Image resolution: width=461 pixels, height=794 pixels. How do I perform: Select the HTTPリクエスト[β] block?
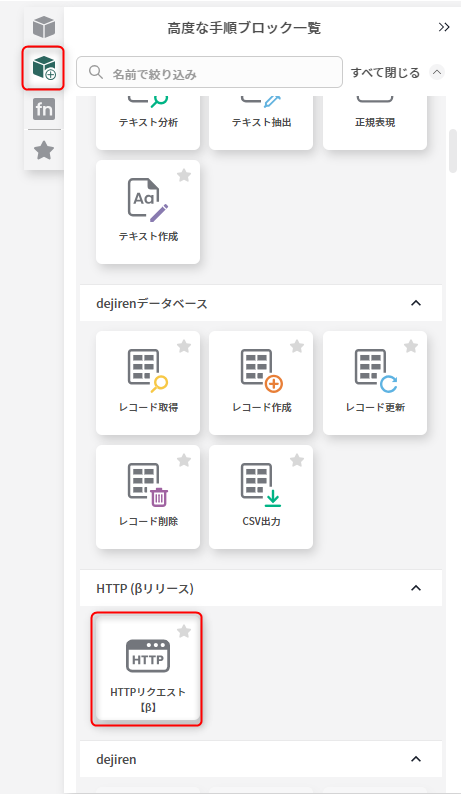tap(147, 669)
